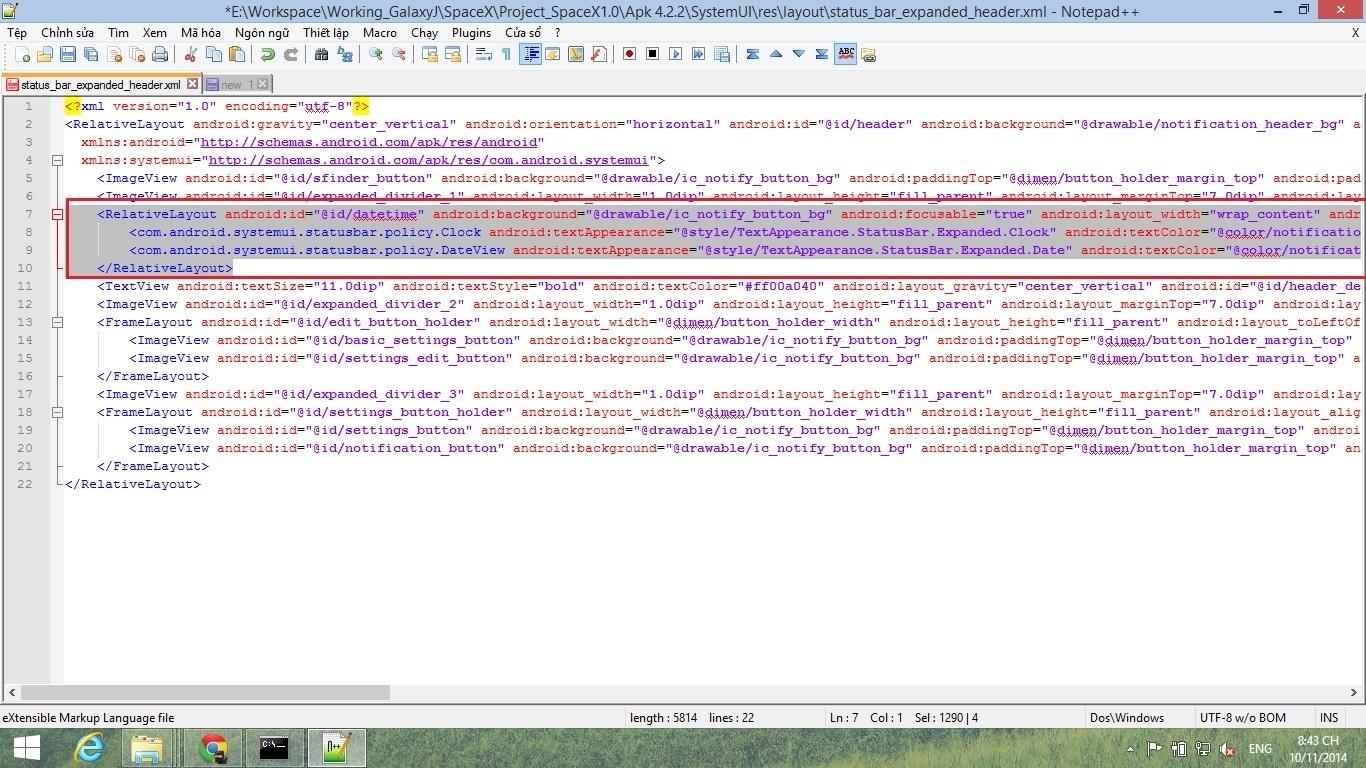Click the Close All toolbar icon
This screenshot has width=1366, height=768.
(137, 54)
